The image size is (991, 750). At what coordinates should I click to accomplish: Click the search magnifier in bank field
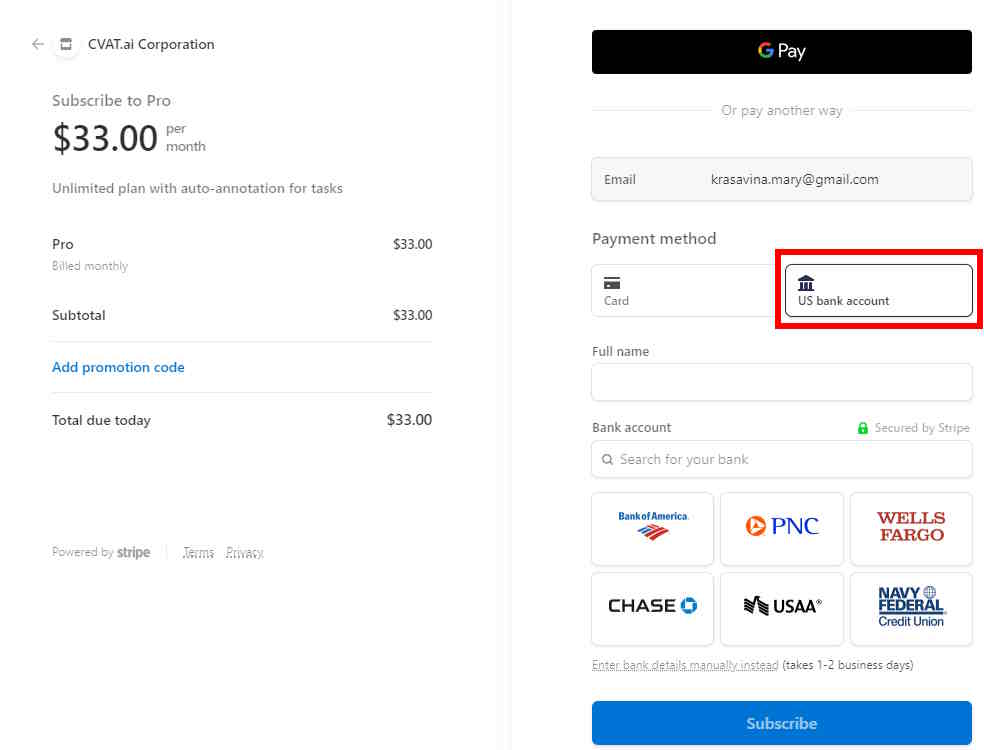tap(607, 459)
